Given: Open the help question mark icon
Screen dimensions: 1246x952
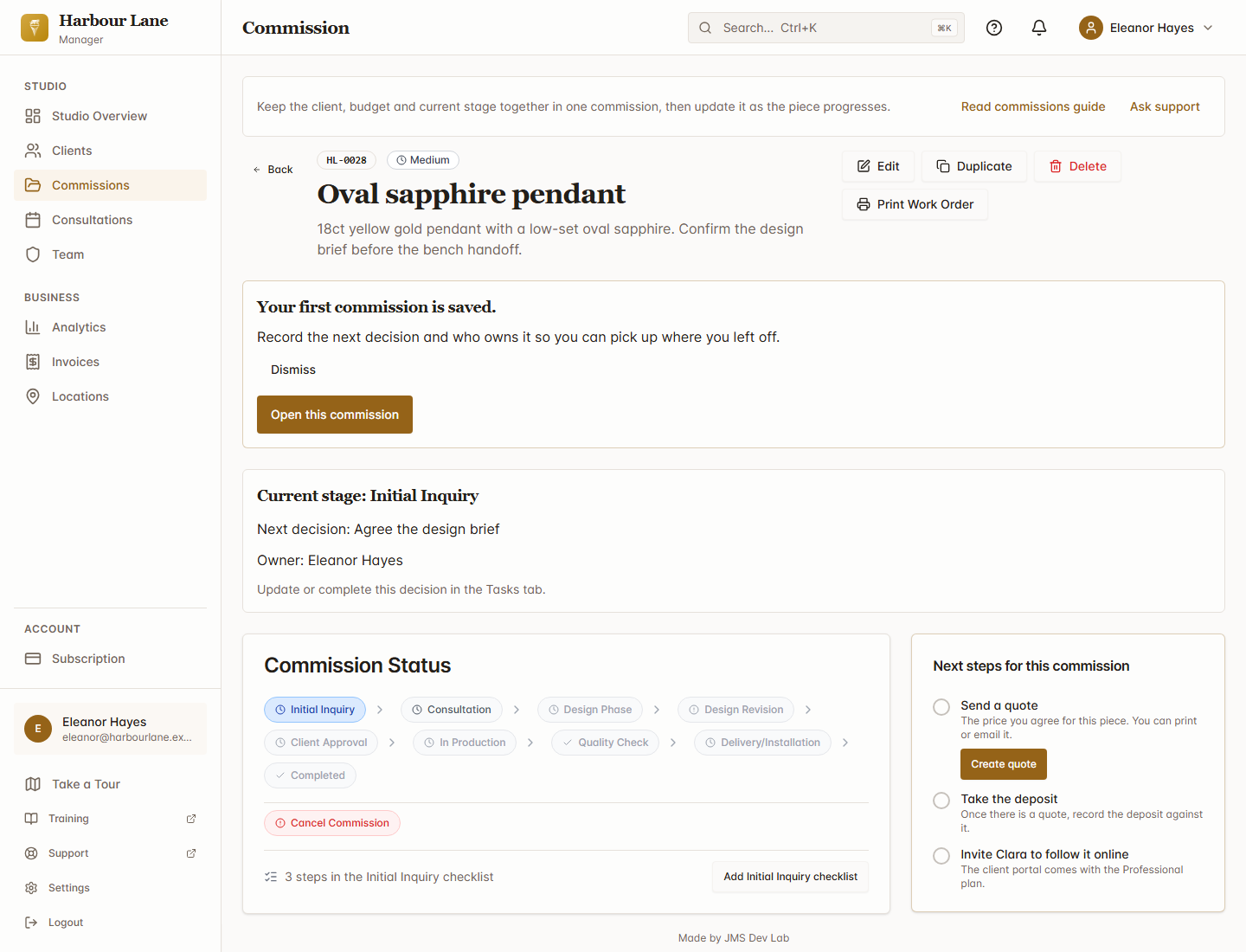Looking at the screenshot, I should tap(994, 28).
